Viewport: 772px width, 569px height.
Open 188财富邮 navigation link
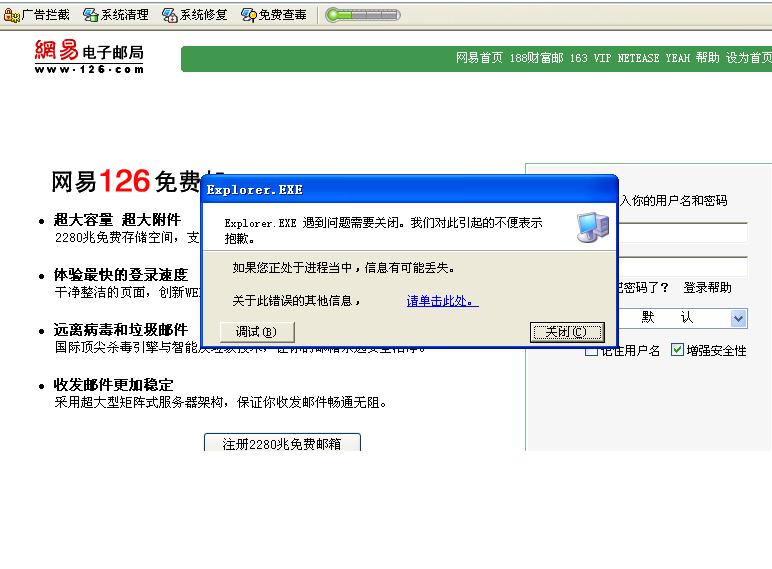pos(536,58)
